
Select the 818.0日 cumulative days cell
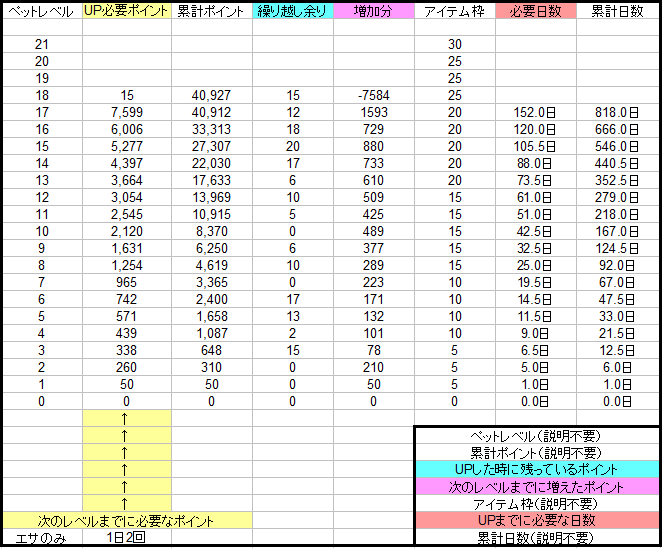coord(617,112)
